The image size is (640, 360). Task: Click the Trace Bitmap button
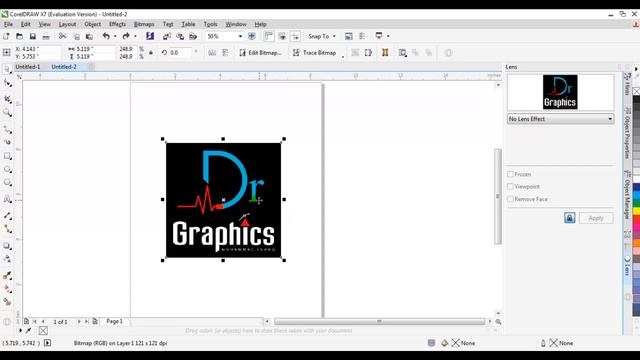(315, 53)
